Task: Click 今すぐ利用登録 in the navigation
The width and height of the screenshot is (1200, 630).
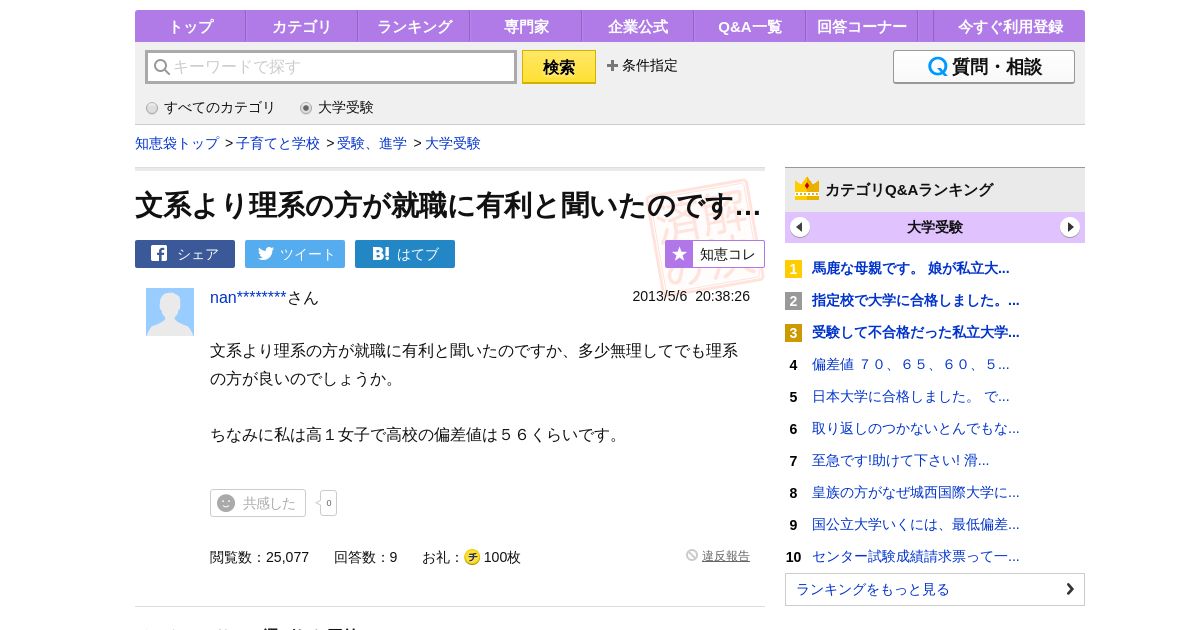Action: [1008, 26]
